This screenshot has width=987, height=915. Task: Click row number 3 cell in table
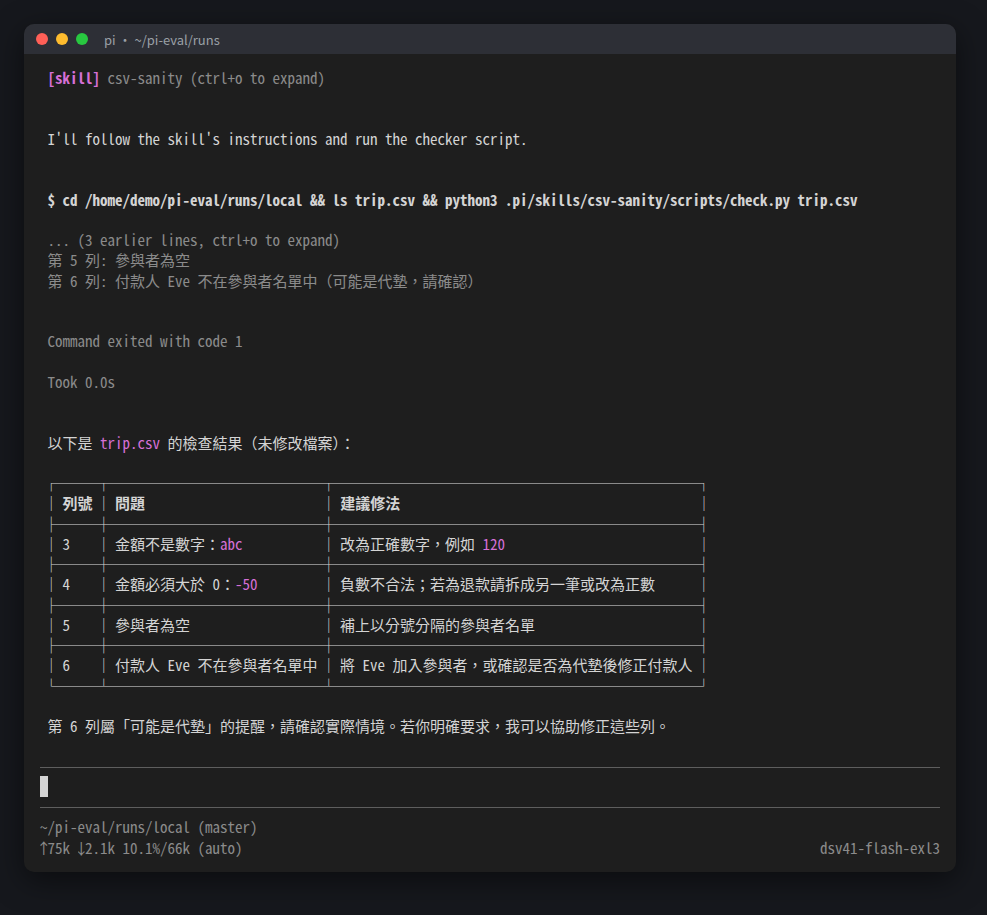pos(66,545)
